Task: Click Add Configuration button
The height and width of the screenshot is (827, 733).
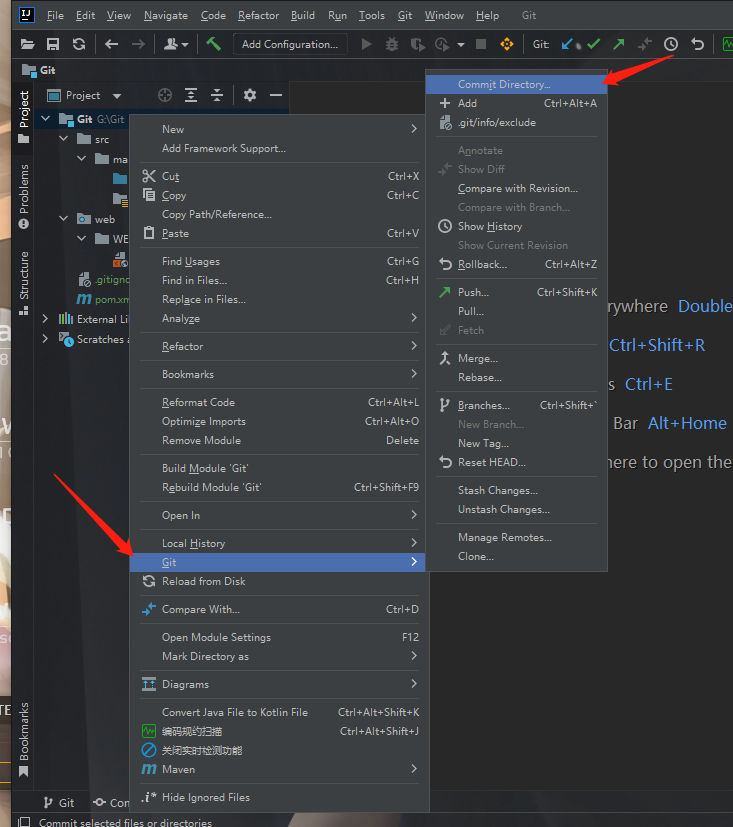Action: coord(290,44)
